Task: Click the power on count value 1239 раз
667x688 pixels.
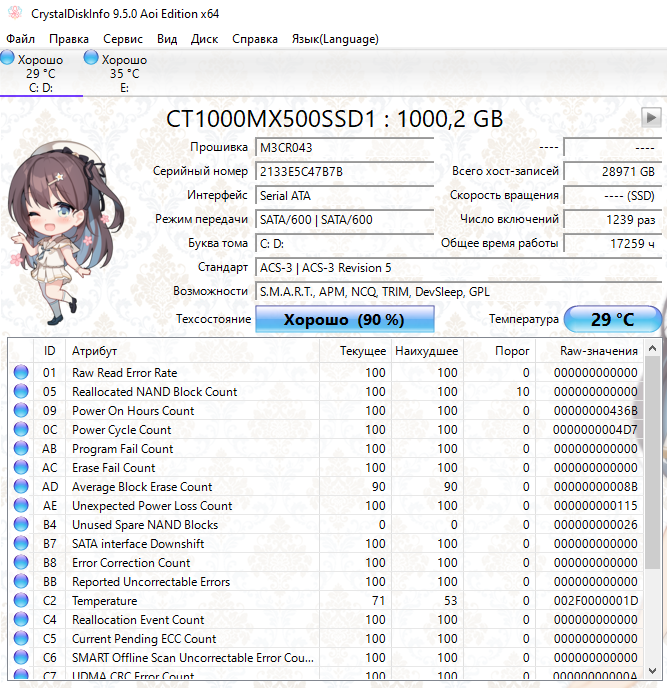Action: coord(613,220)
